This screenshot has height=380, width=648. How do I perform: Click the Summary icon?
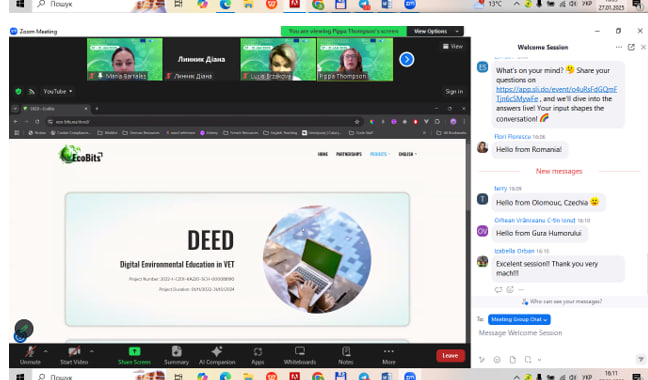pos(176,356)
